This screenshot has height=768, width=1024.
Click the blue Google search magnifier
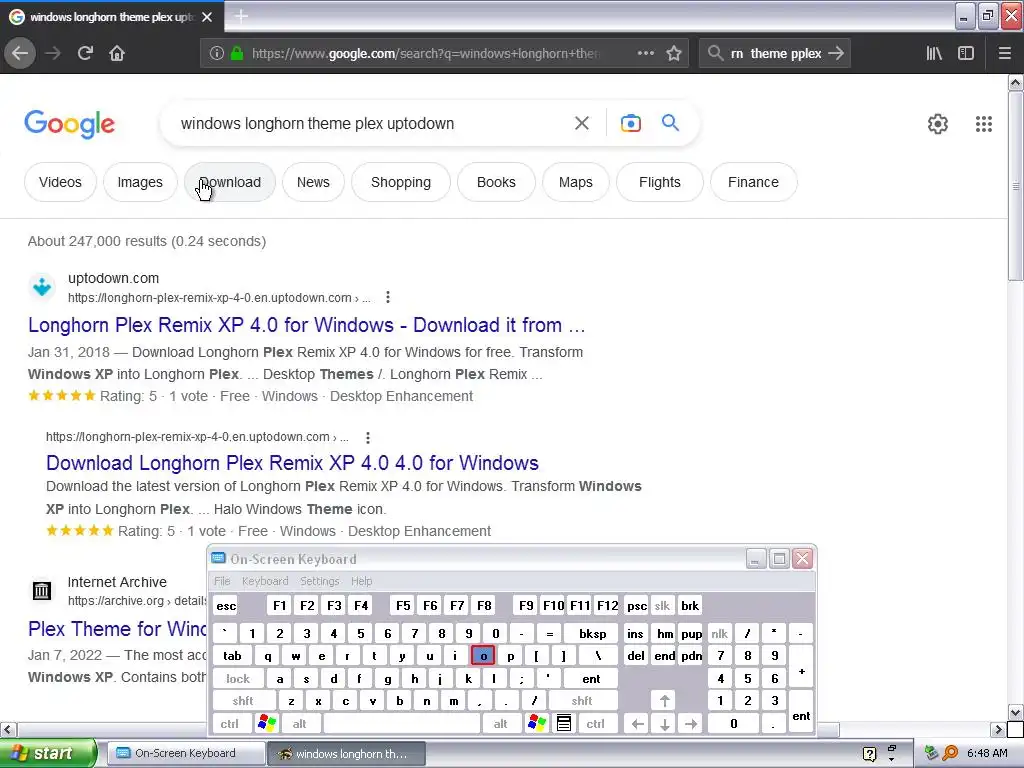(x=670, y=122)
